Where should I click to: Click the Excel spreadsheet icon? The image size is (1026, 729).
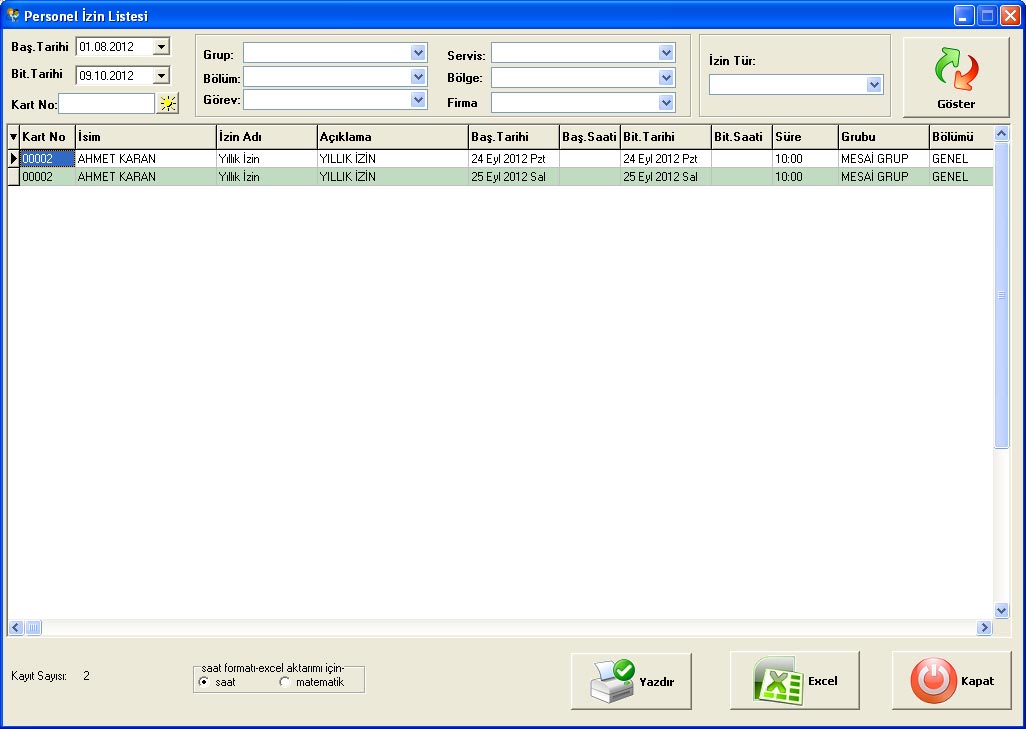(x=776, y=681)
